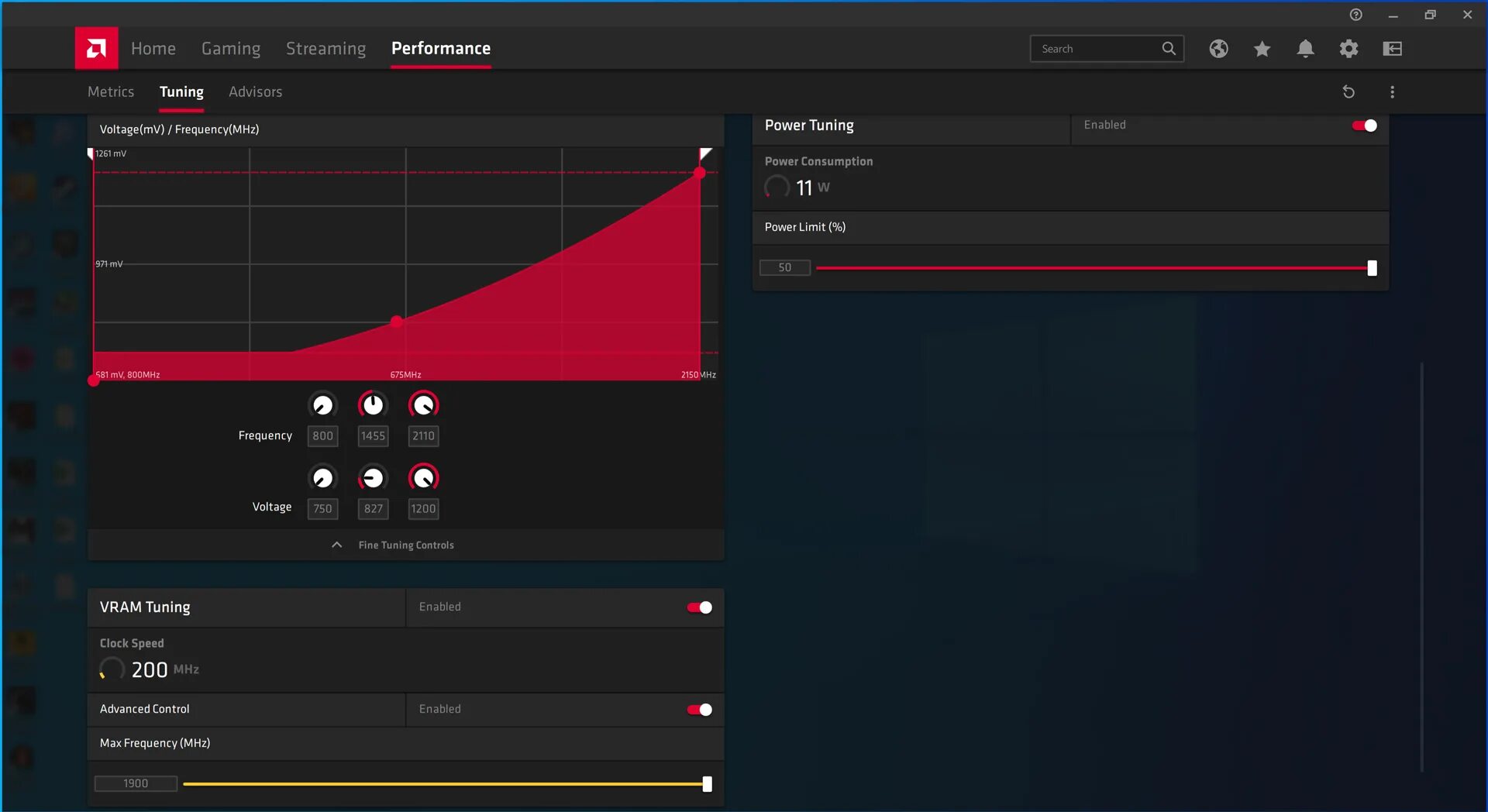Click the Voltage(mV) / Frequency(MHz) heading
Image resolution: width=1488 pixels, height=812 pixels.
tap(179, 129)
